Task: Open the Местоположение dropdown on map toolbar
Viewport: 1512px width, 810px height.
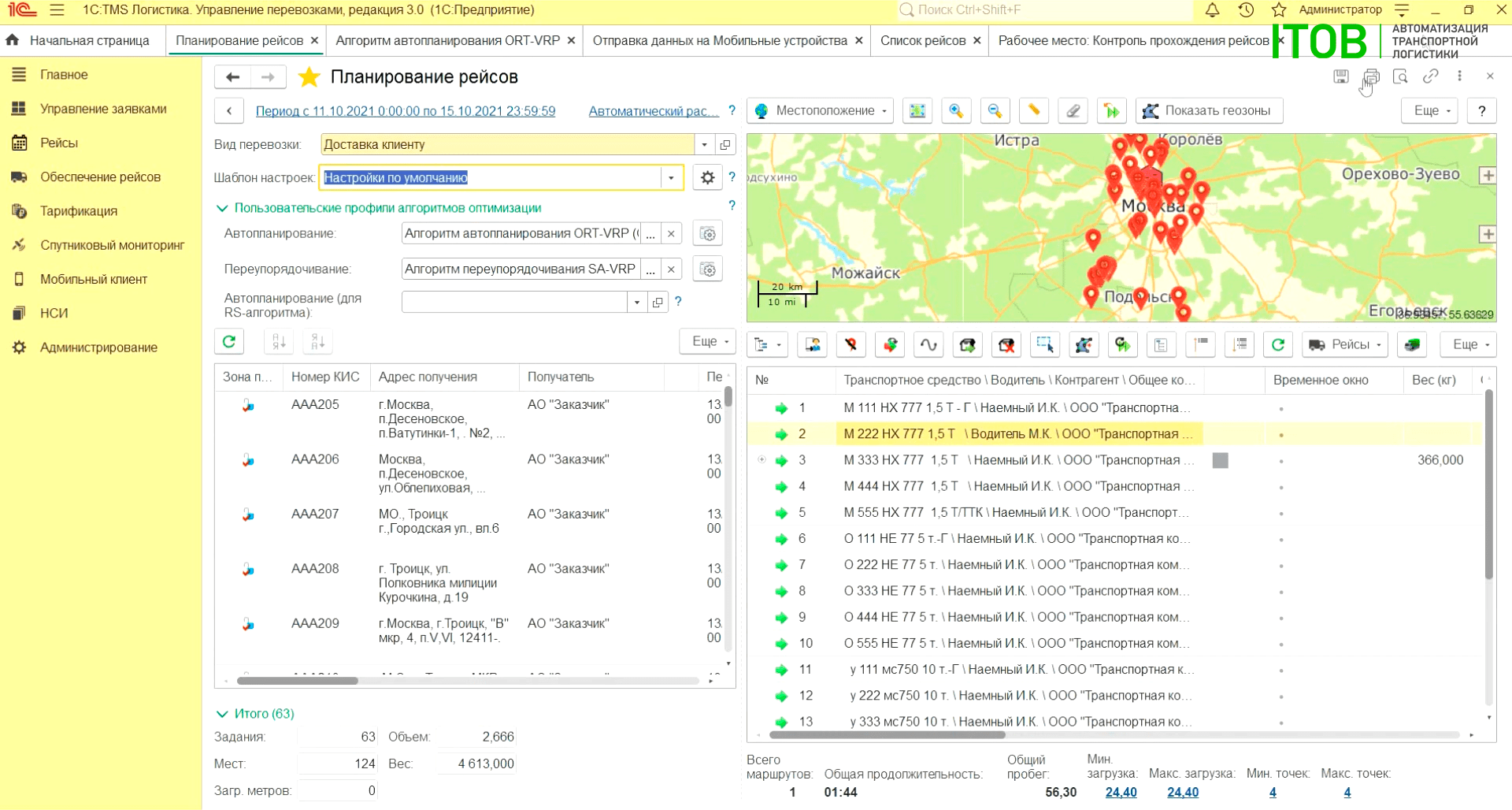Action: pyautogui.click(x=821, y=111)
